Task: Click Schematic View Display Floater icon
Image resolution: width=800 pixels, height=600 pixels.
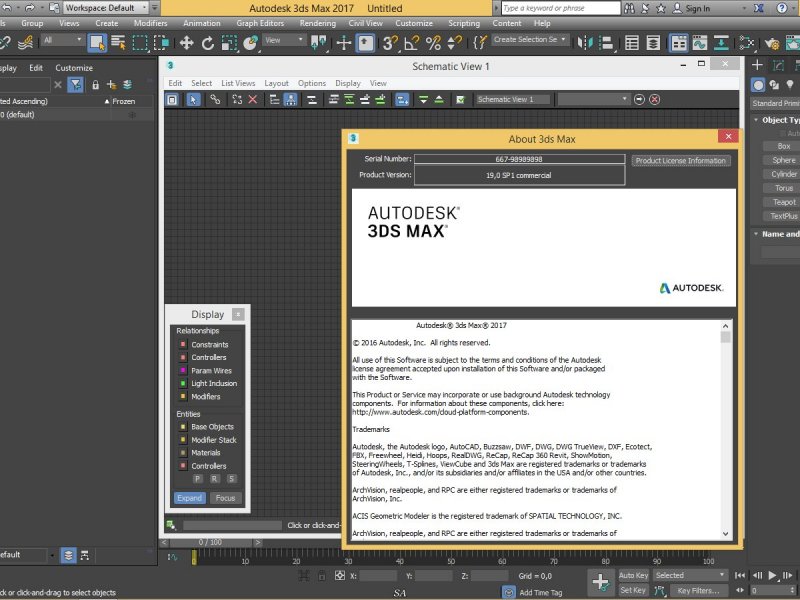Action: pos(172,100)
